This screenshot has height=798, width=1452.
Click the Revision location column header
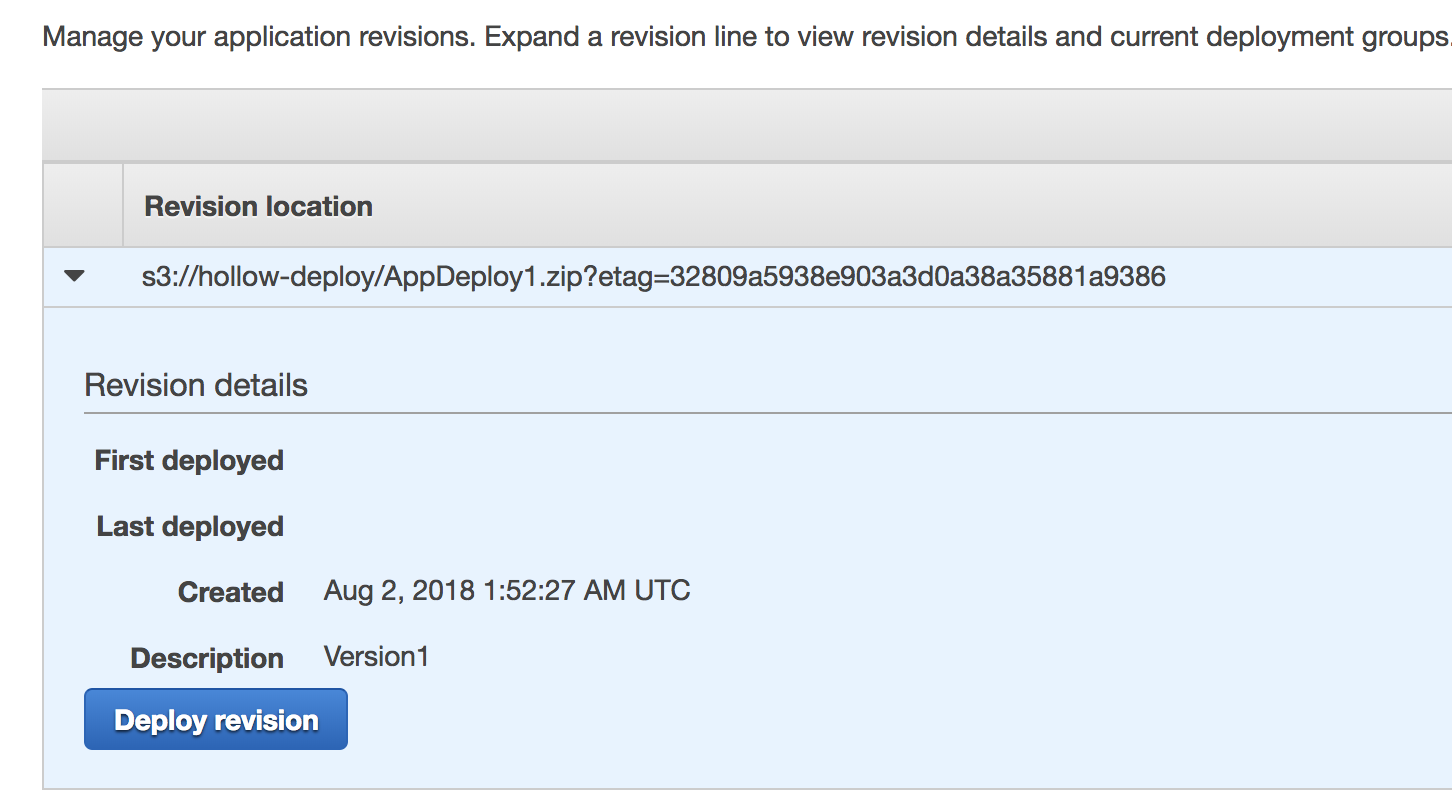tap(258, 206)
